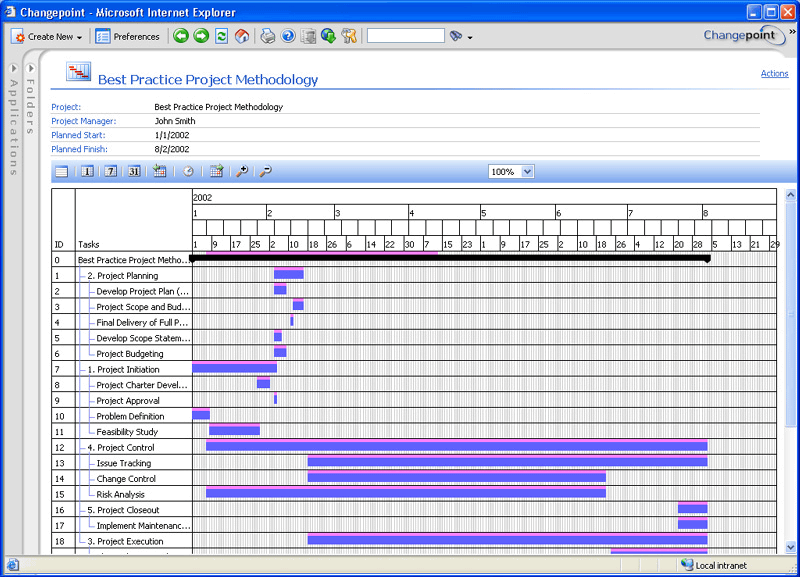Click the Project Closeout Gantt bar

pyautogui.click(x=692, y=508)
